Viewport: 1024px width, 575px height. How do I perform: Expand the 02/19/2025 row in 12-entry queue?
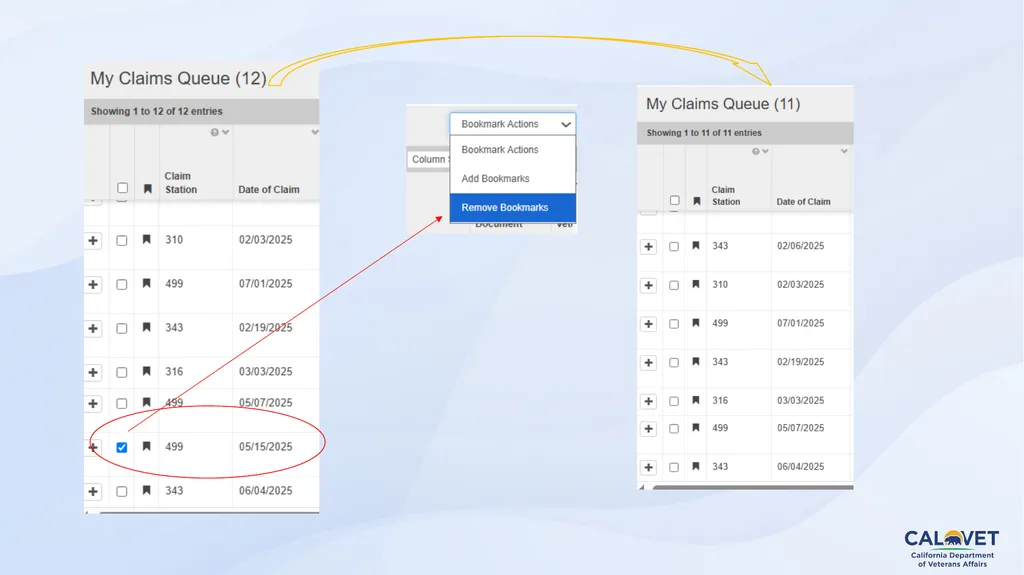(93, 329)
